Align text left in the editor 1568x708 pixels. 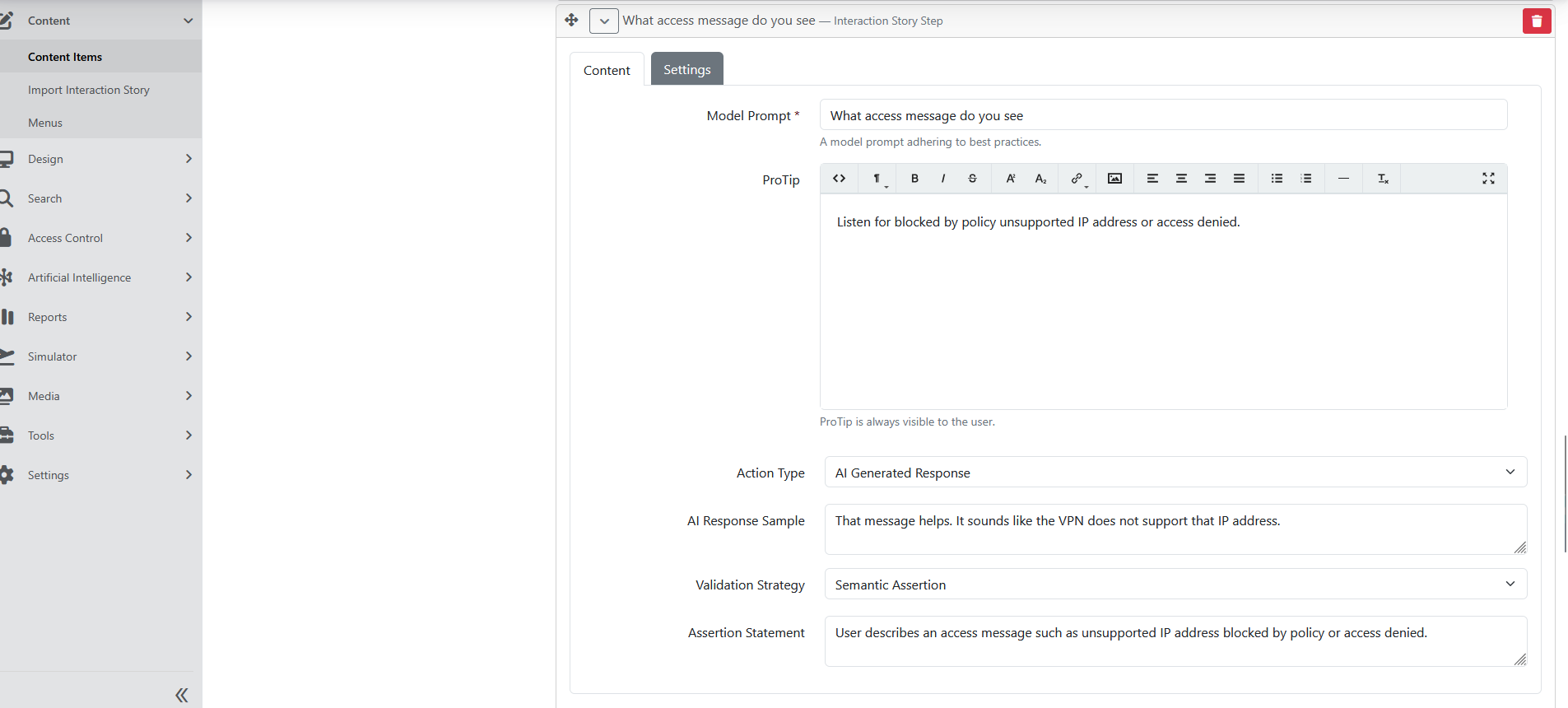click(1152, 179)
